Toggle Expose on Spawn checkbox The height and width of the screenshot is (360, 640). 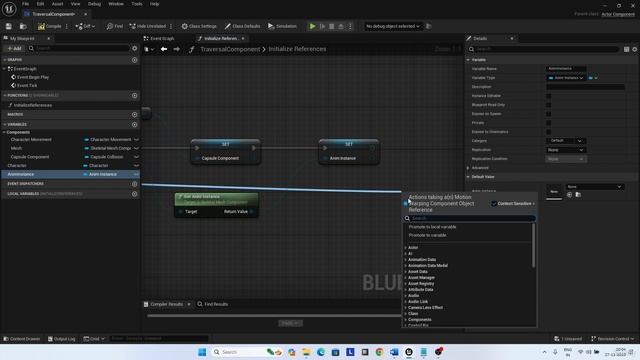[x=549, y=114]
